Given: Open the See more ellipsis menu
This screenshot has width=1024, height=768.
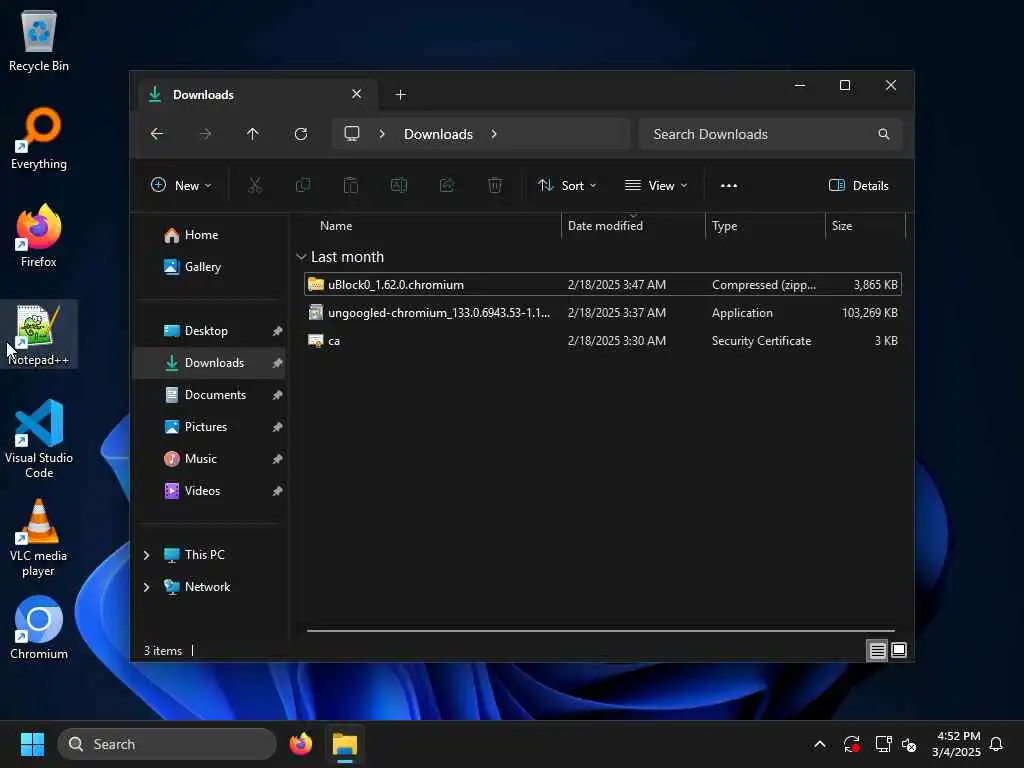Looking at the screenshot, I should click(x=729, y=185).
